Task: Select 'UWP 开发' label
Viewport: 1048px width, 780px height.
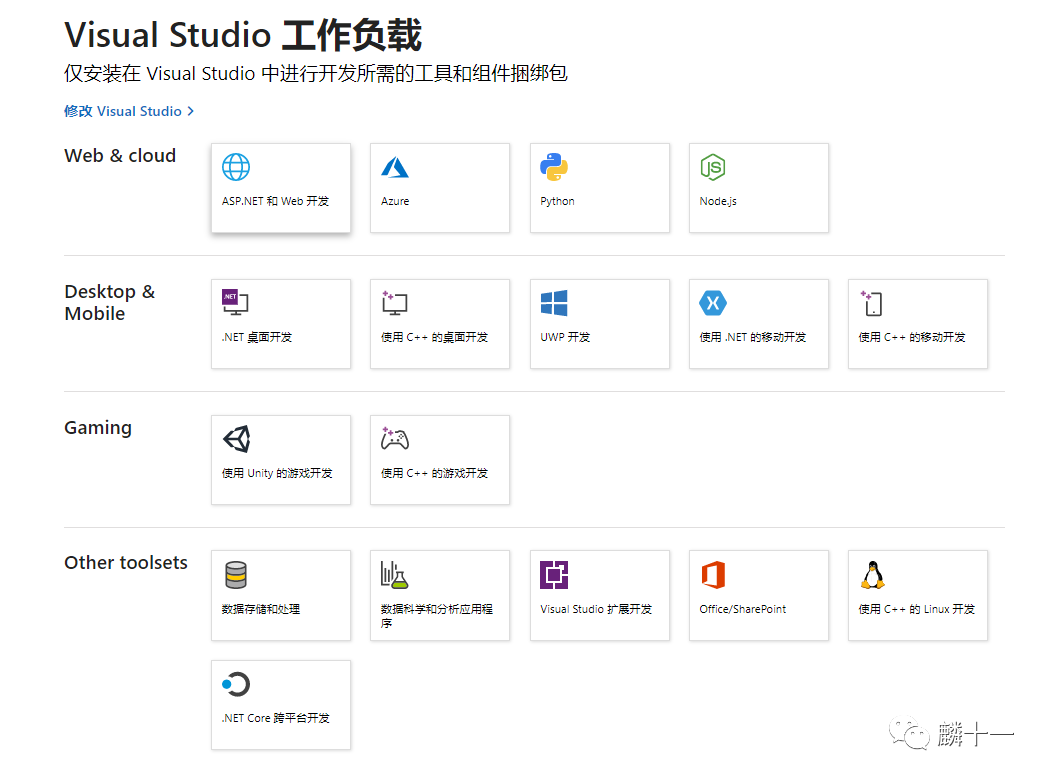Action: tap(565, 338)
